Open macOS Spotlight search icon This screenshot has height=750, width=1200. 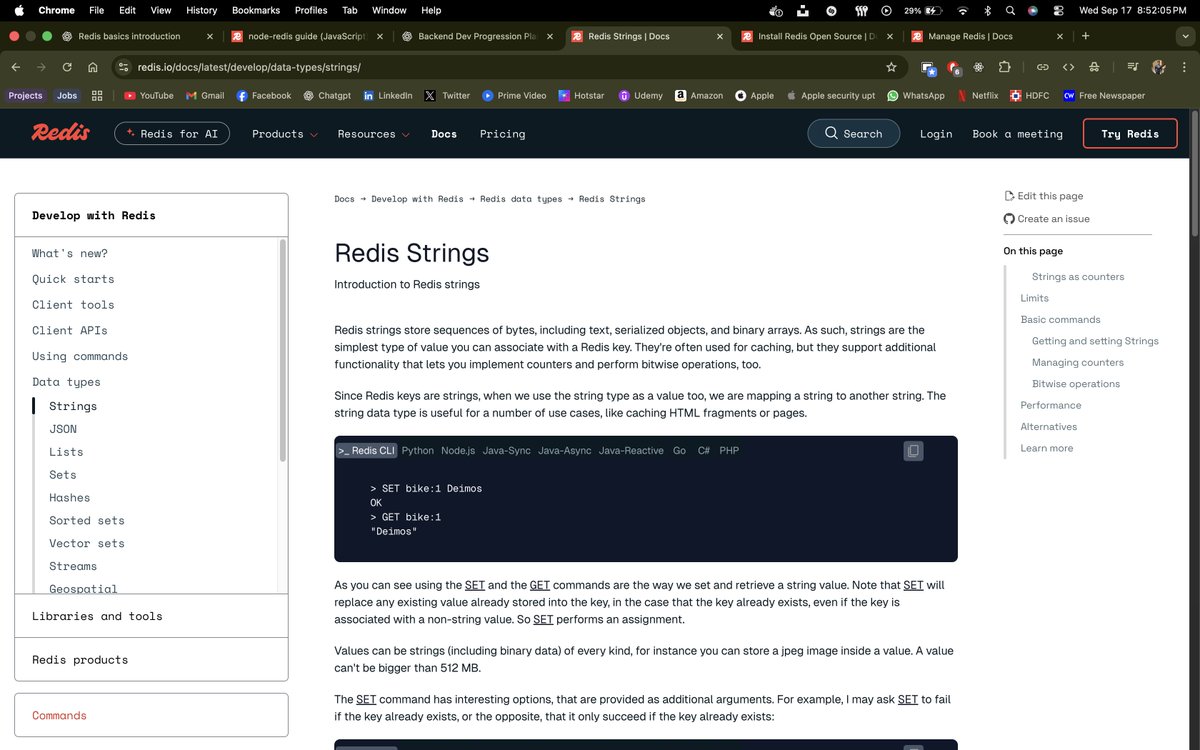[1010, 10]
